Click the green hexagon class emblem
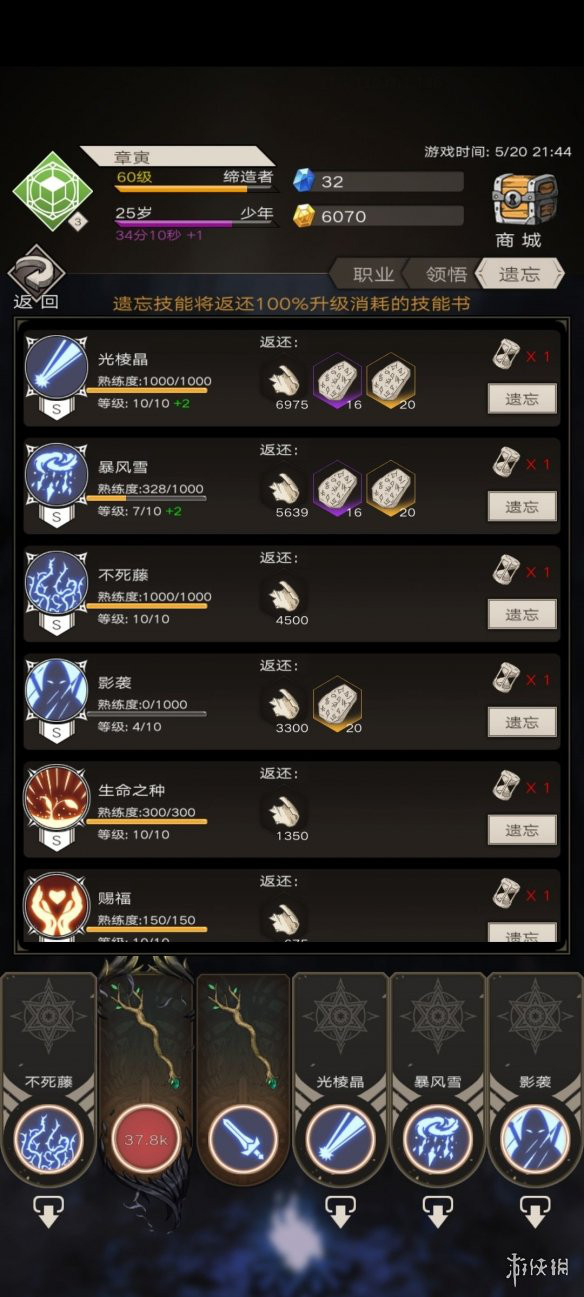Image resolution: width=584 pixels, height=1297 pixels. click(52, 191)
